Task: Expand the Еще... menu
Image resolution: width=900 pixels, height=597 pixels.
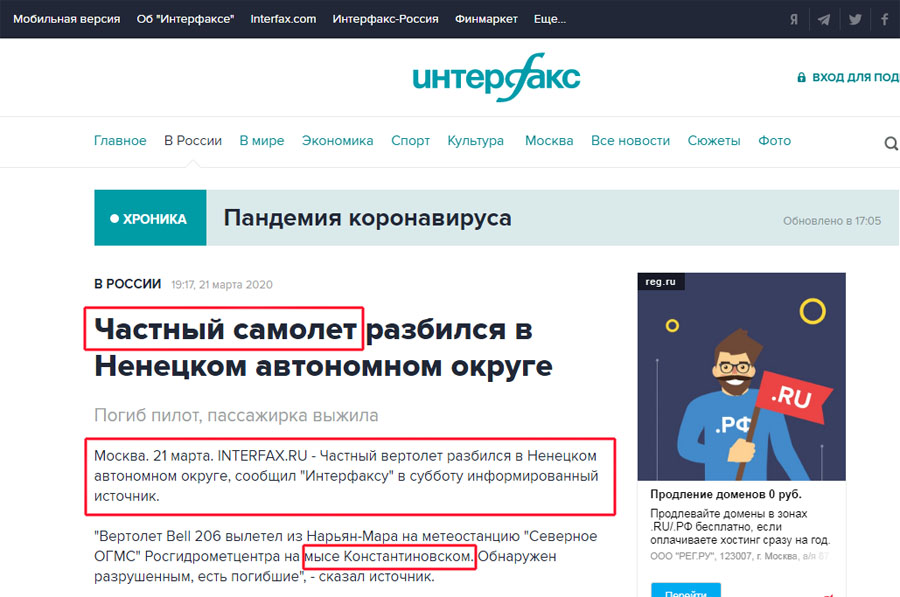Action: (x=549, y=19)
